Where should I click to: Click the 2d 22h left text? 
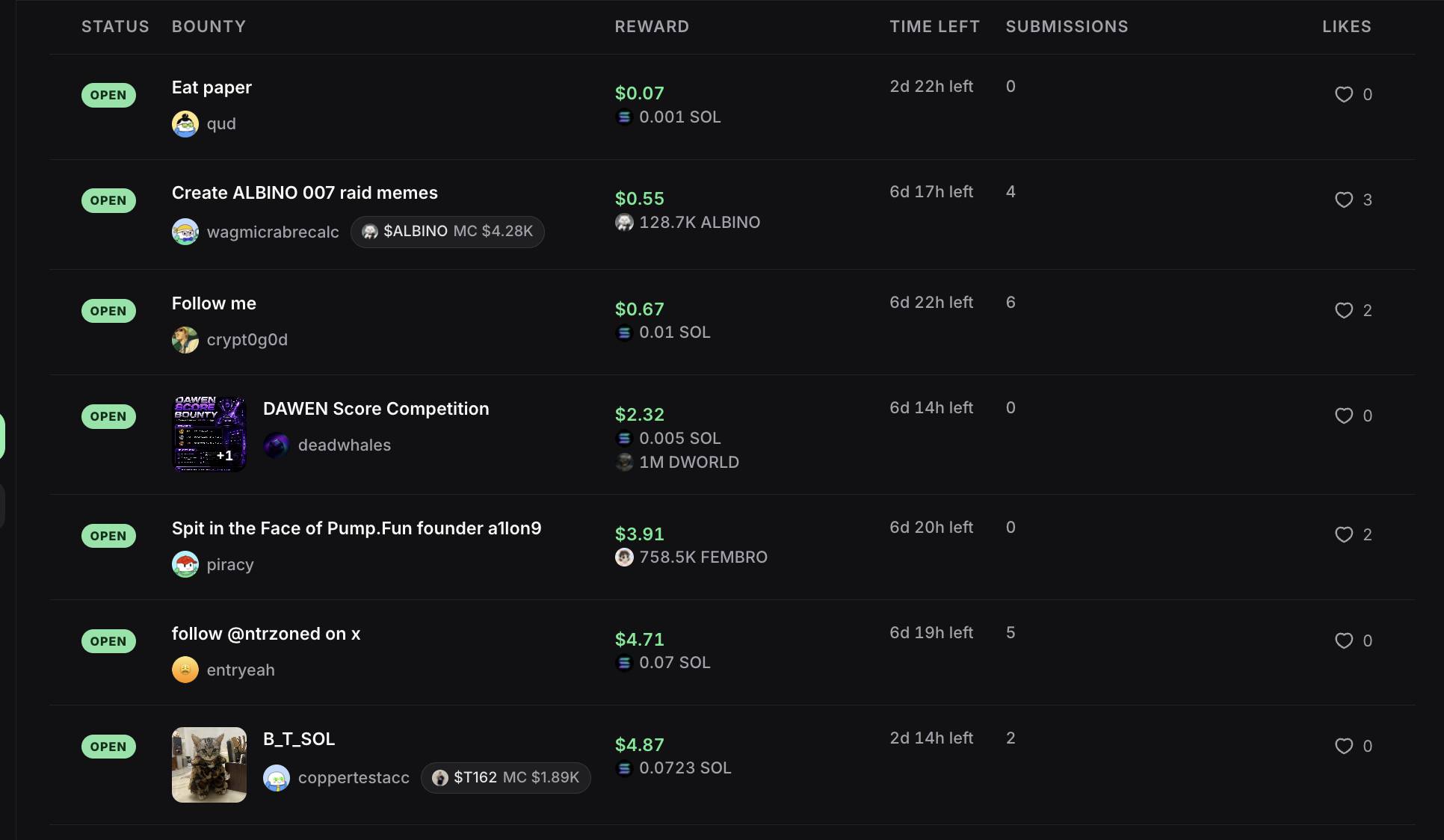(x=931, y=87)
